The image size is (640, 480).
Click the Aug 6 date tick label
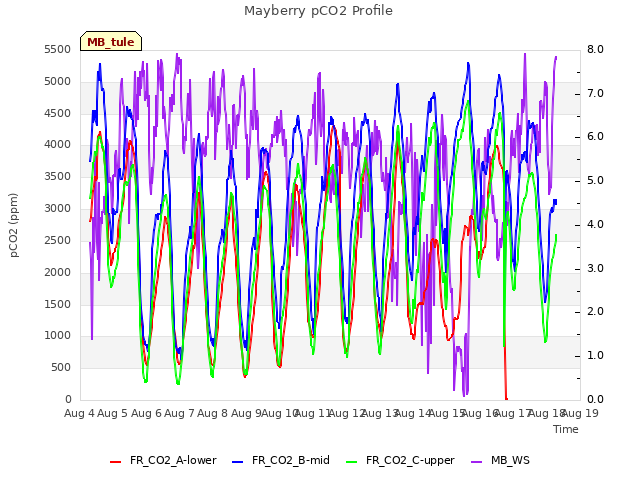click(146, 413)
